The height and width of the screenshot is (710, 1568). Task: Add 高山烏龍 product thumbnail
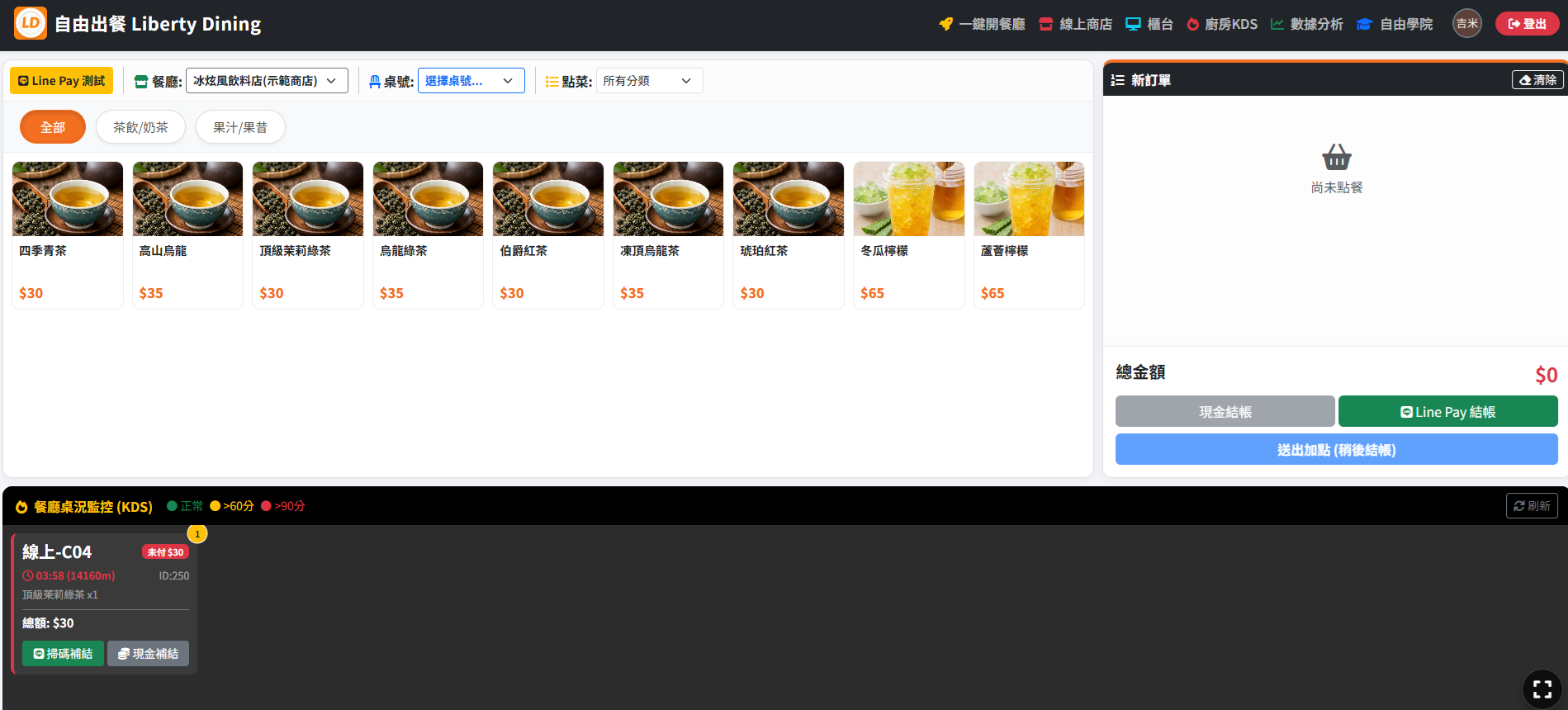click(x=187, y=199)
